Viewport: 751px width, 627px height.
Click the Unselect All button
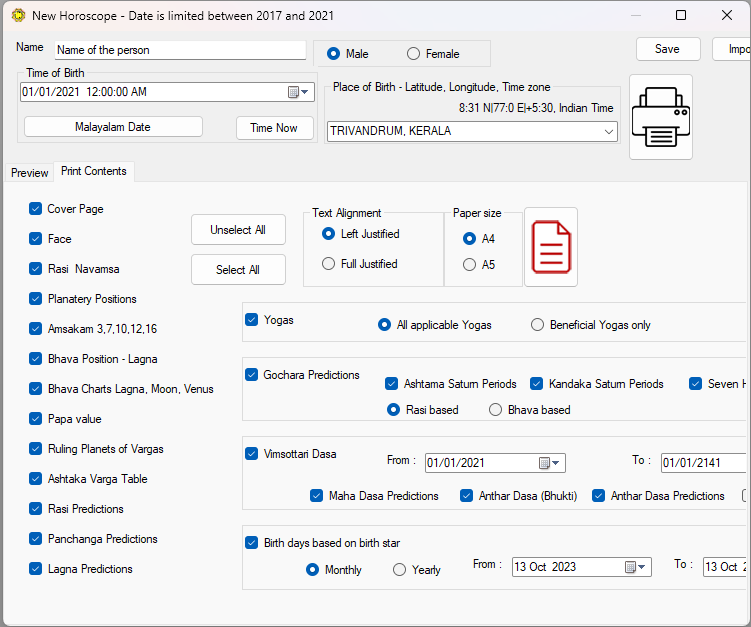238,230
